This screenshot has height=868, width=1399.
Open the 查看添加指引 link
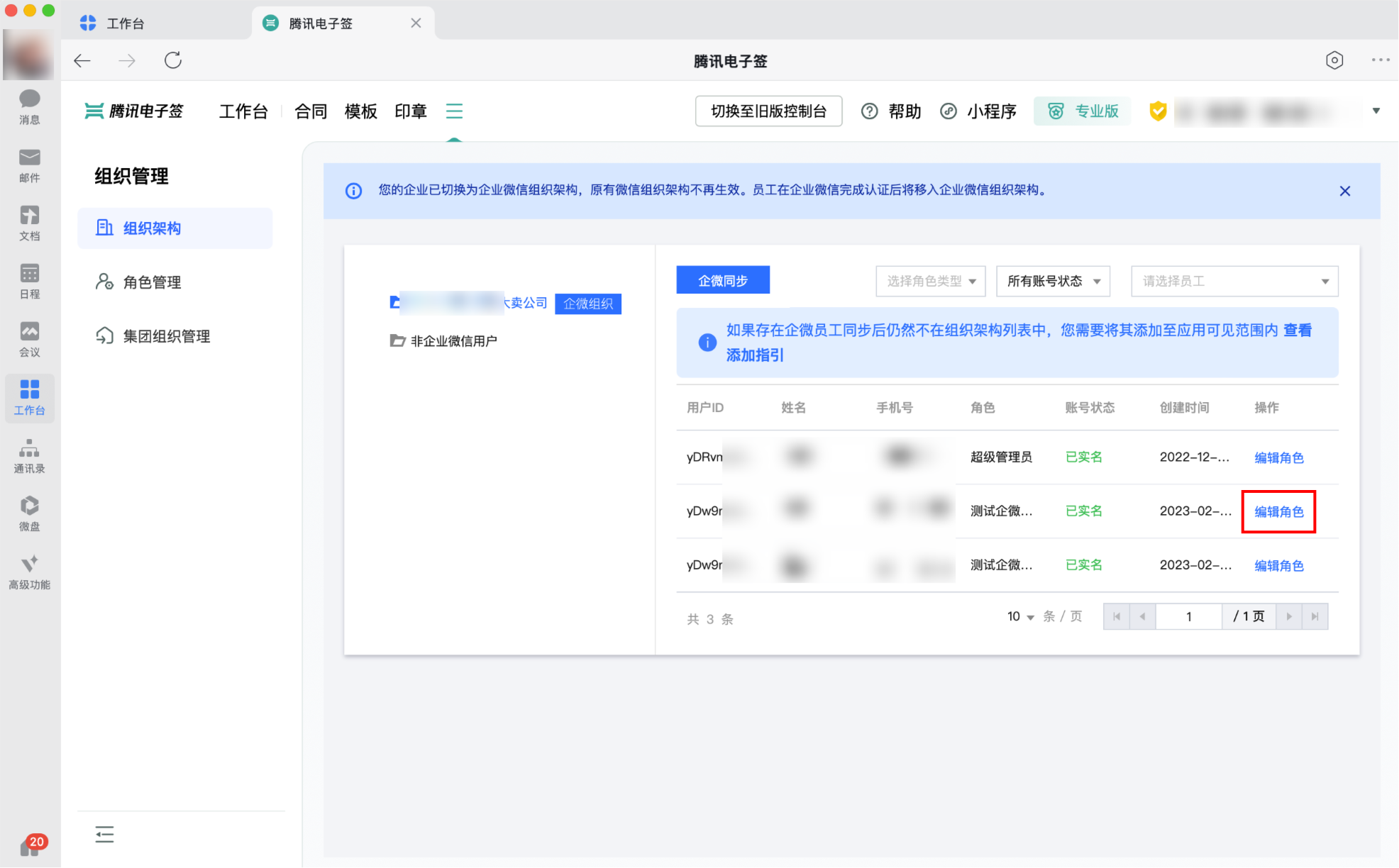pyautogui.click(x=1298, y=330)
